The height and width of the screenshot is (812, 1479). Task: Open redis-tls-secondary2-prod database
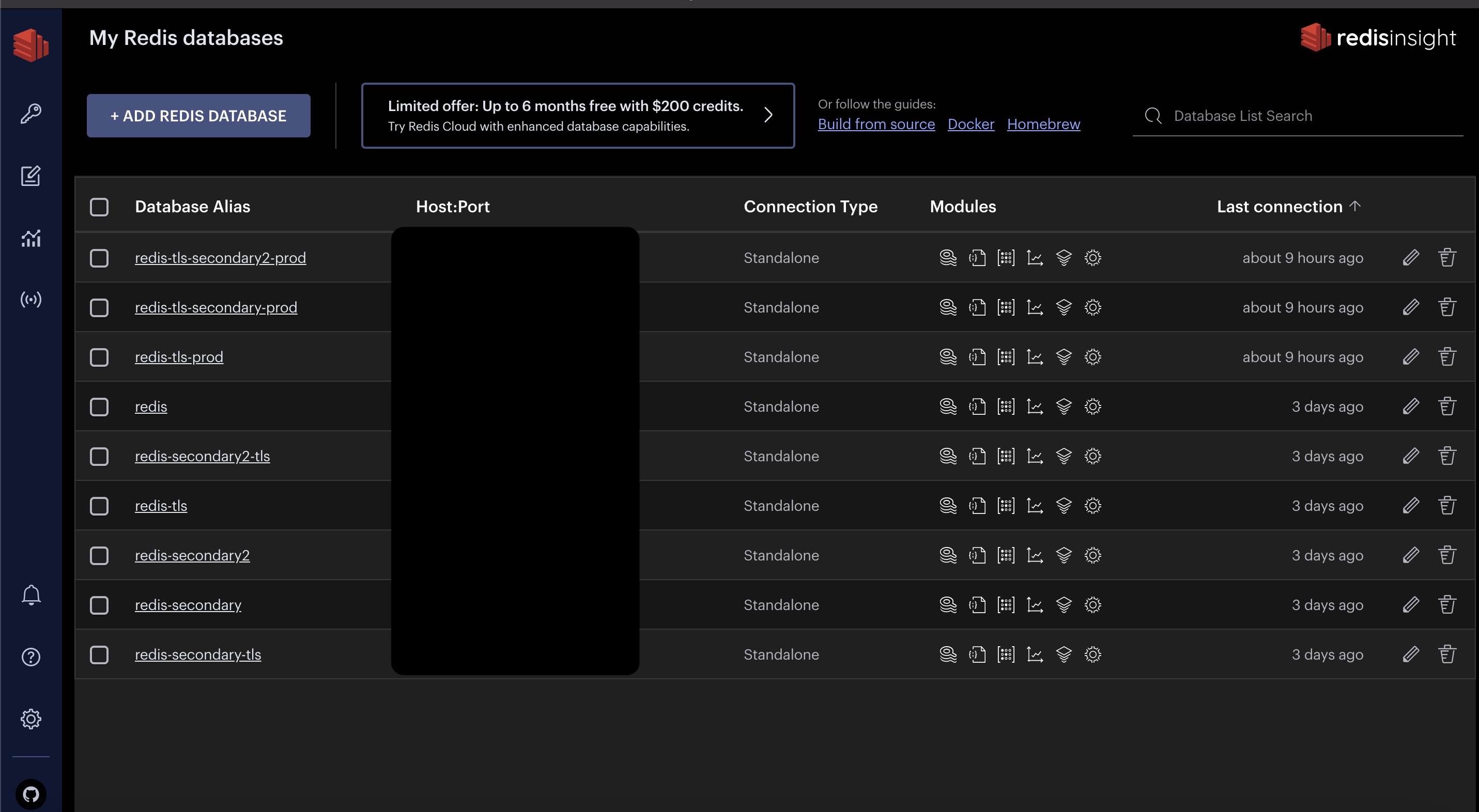coord(221,258)
